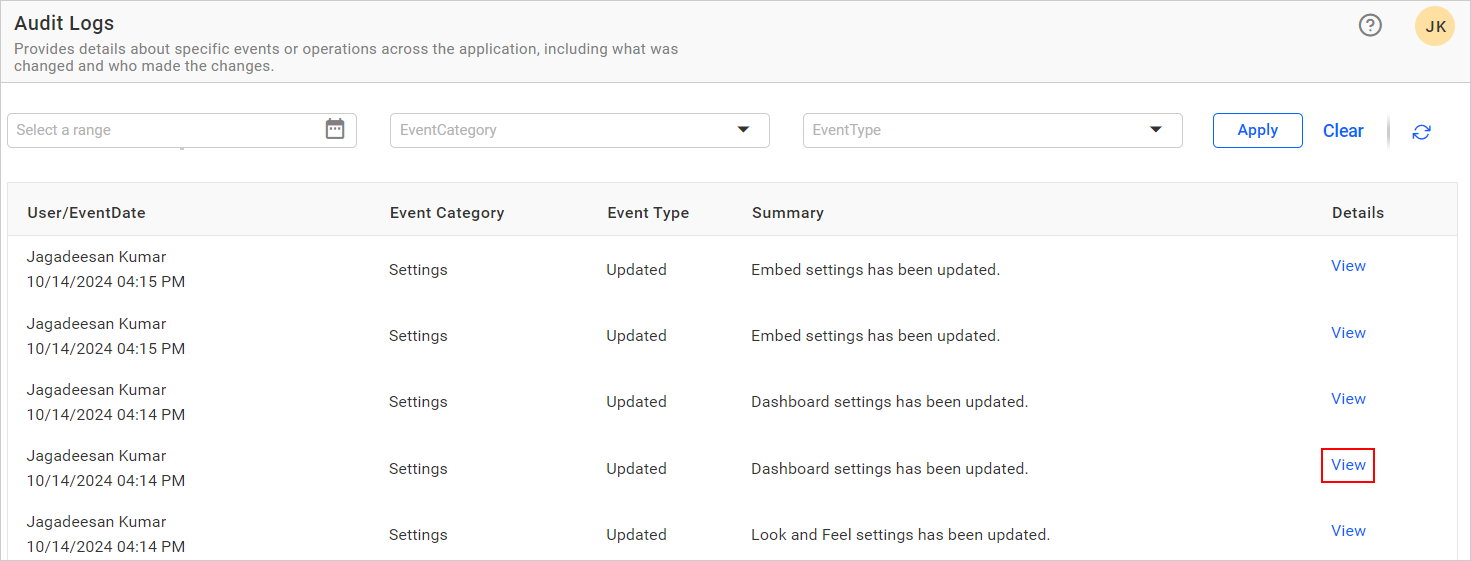Refresh the audit logs list
This screenshot has height=561, width=1471.
pyautogui.click(x=1421, y=132)
